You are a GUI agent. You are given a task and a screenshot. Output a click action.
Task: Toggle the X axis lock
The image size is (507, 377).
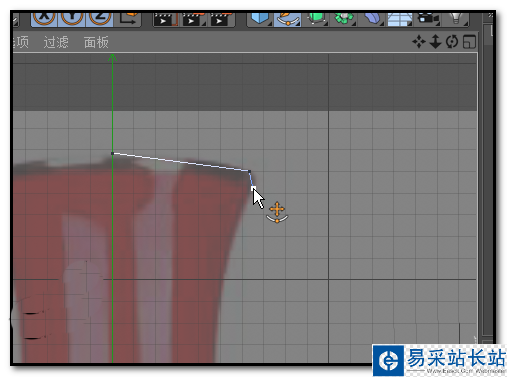coord(44,19)
